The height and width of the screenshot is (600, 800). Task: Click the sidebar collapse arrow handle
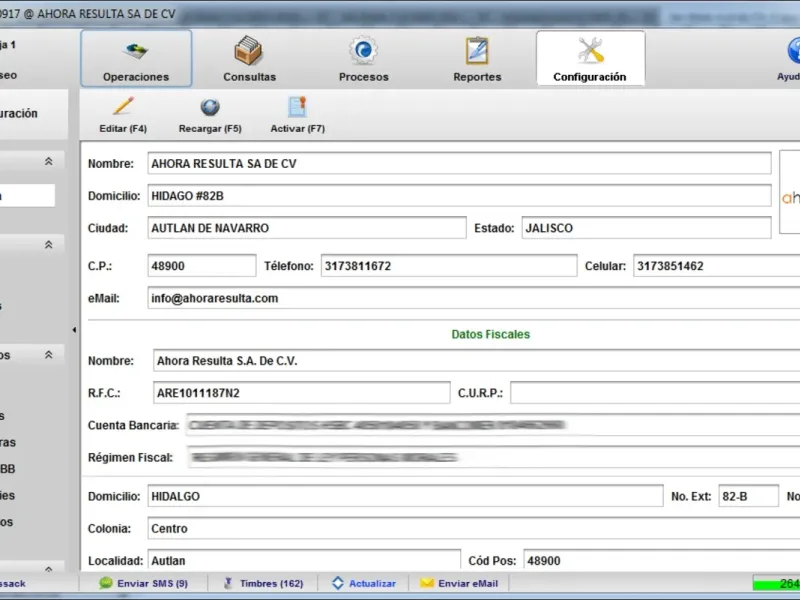pyautogui.click(x=74, y=330)
